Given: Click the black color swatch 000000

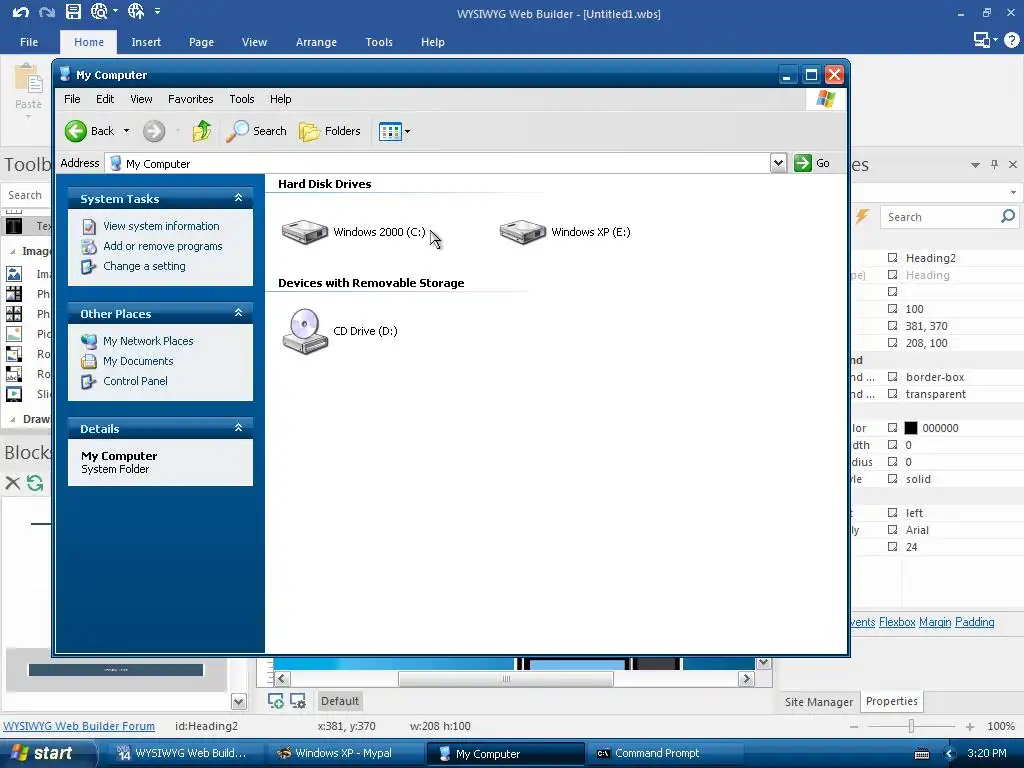Looking at the screenshot, I should tap(910, 428).
